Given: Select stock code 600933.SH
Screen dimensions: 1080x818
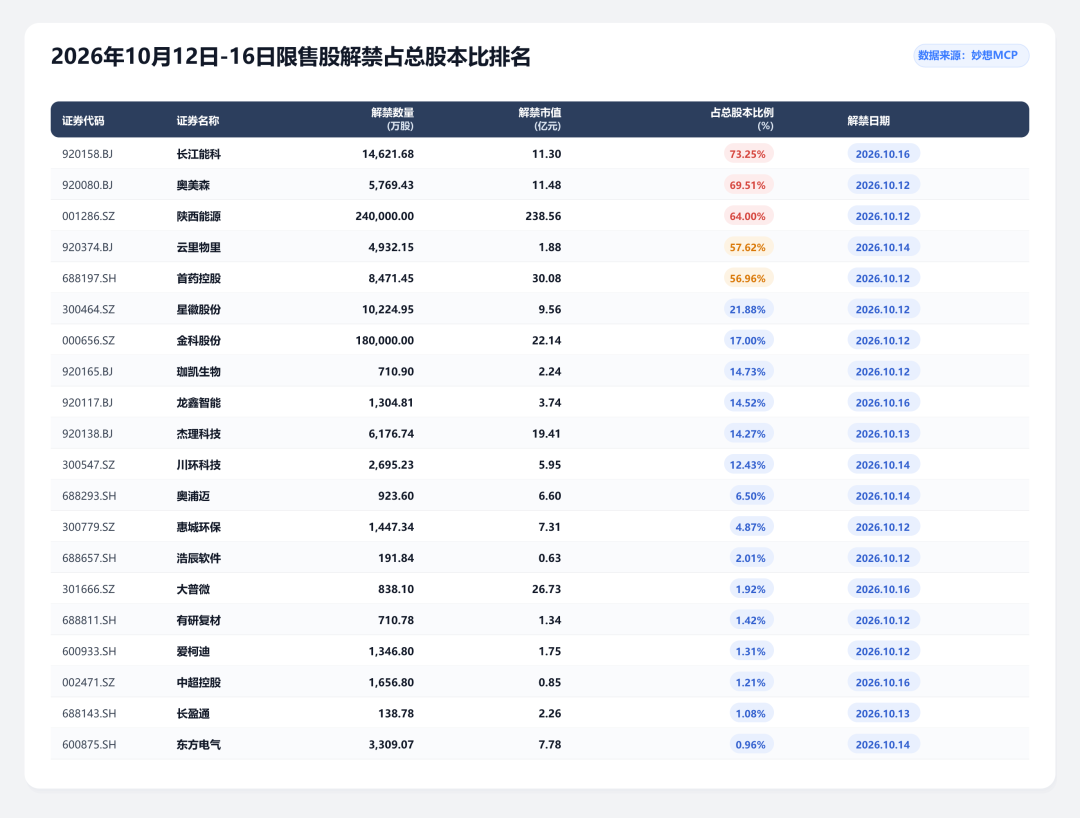Looking at the screenshot, I should coord(89,651).
